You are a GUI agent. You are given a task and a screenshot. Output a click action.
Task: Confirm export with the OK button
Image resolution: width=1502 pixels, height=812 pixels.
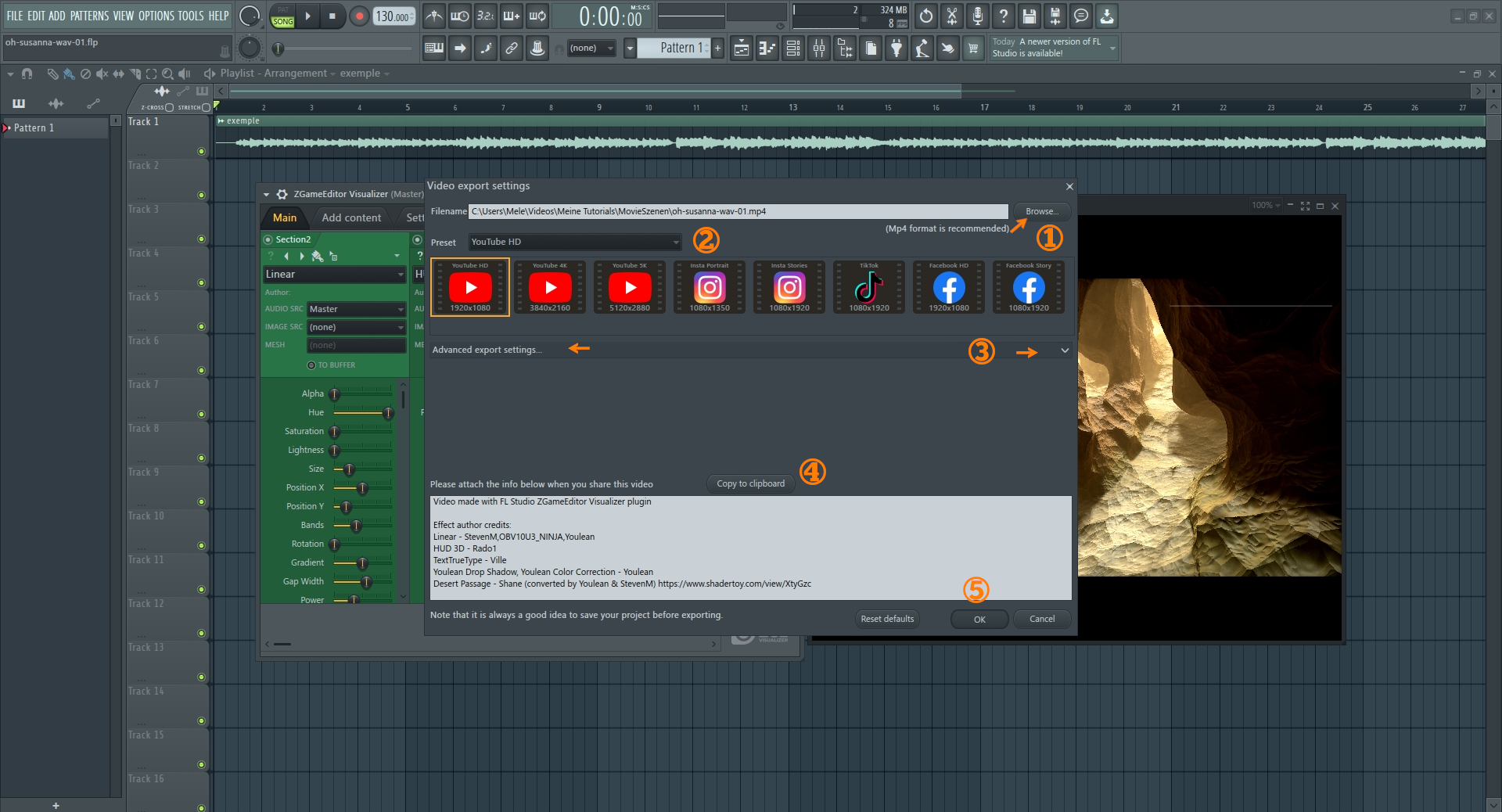click(979, 619)
